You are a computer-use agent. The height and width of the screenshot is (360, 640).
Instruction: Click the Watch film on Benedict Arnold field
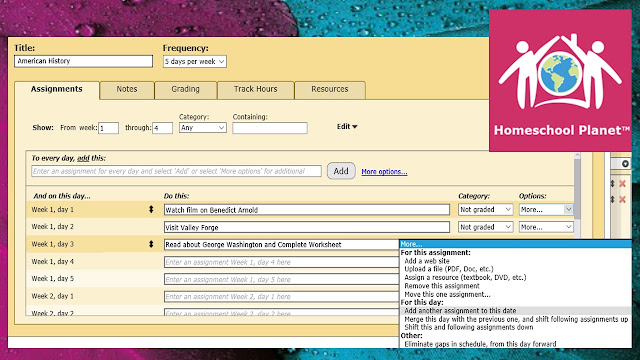tap(307, 210)
